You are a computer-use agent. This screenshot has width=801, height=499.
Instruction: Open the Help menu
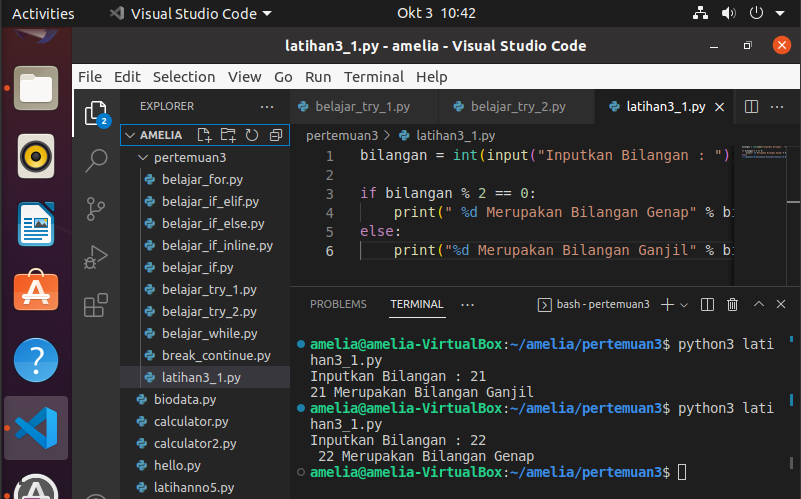[x=432, y=77]
